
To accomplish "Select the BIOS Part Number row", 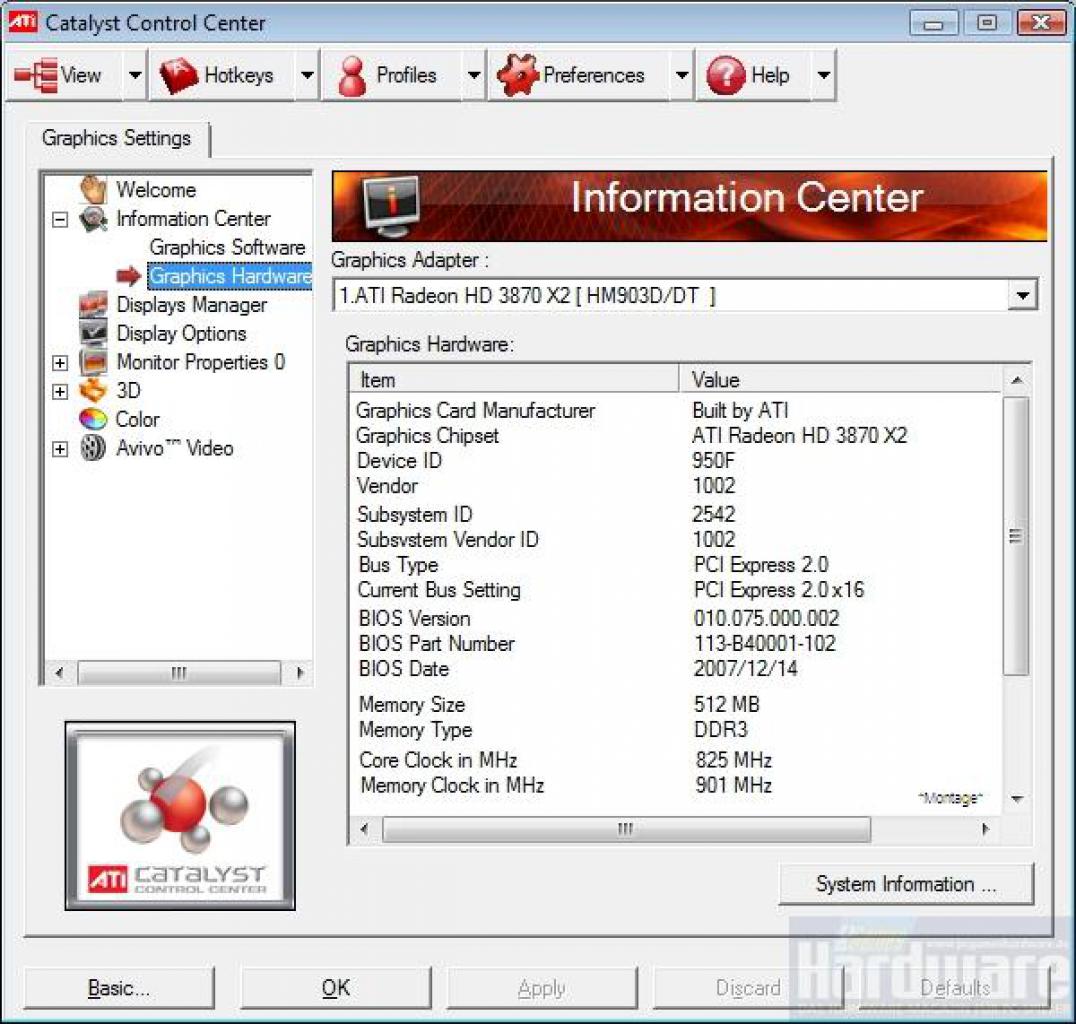I will click(x=675, y=644).
